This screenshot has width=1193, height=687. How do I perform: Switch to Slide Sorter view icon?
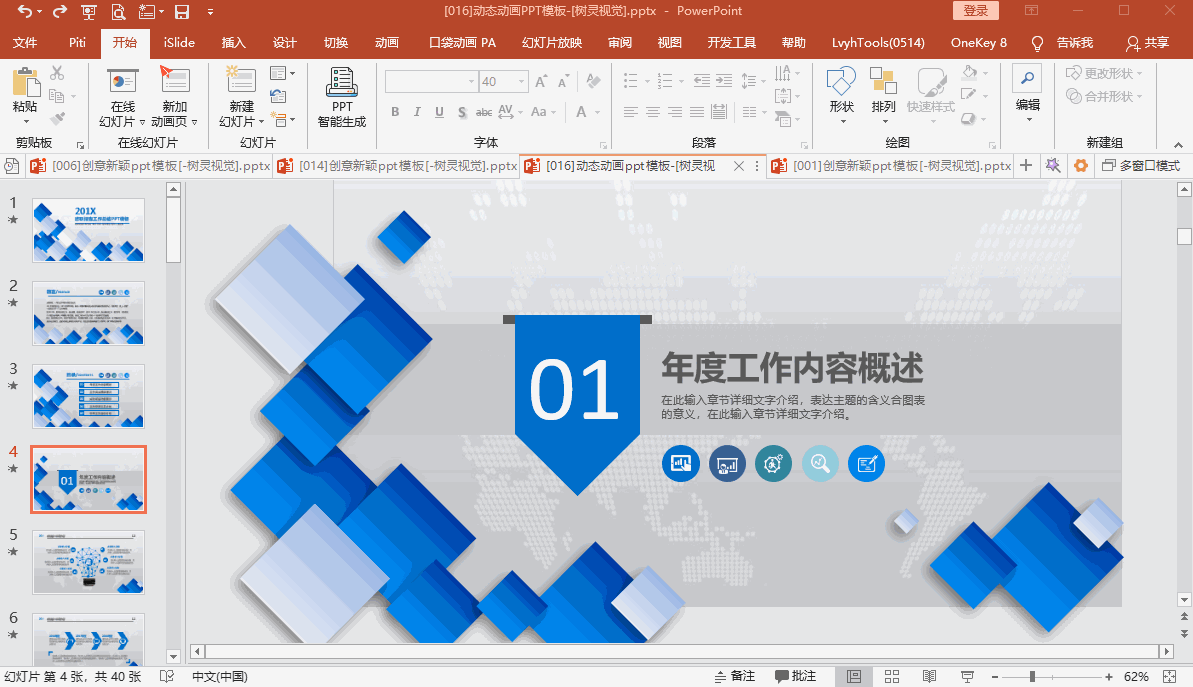(x=892, y=676)
